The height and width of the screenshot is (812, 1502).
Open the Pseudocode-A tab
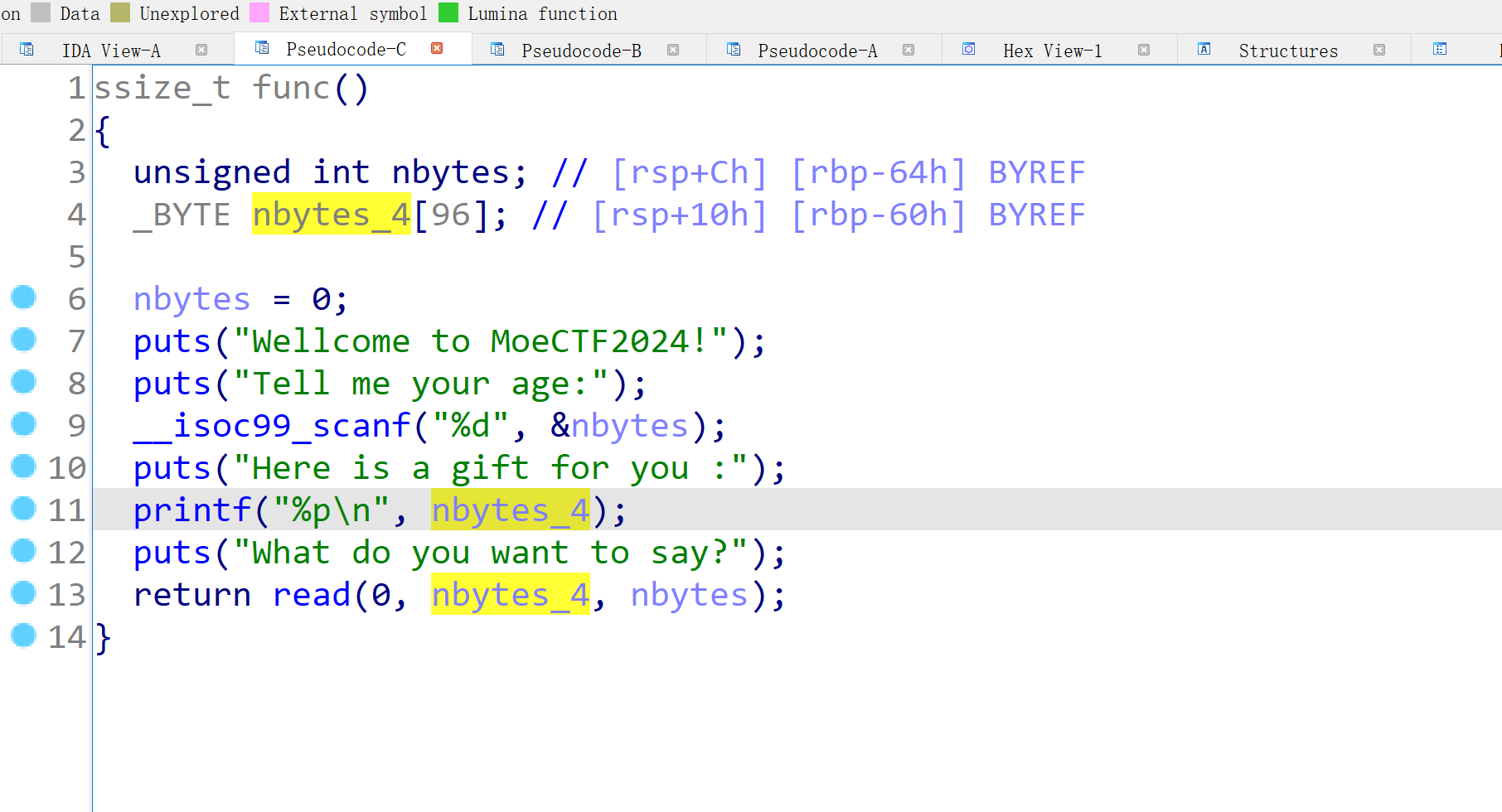(x=817, y=51)
